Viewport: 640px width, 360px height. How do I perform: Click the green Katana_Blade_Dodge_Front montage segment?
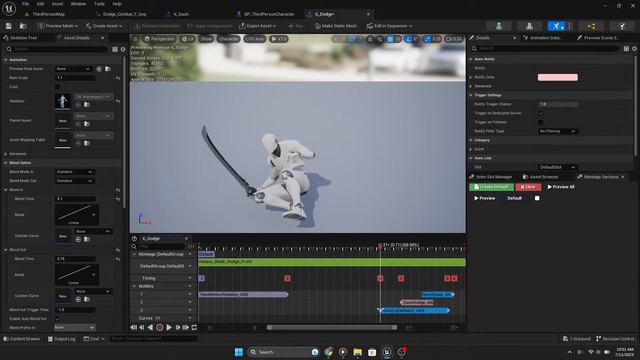tap(332, 262)
